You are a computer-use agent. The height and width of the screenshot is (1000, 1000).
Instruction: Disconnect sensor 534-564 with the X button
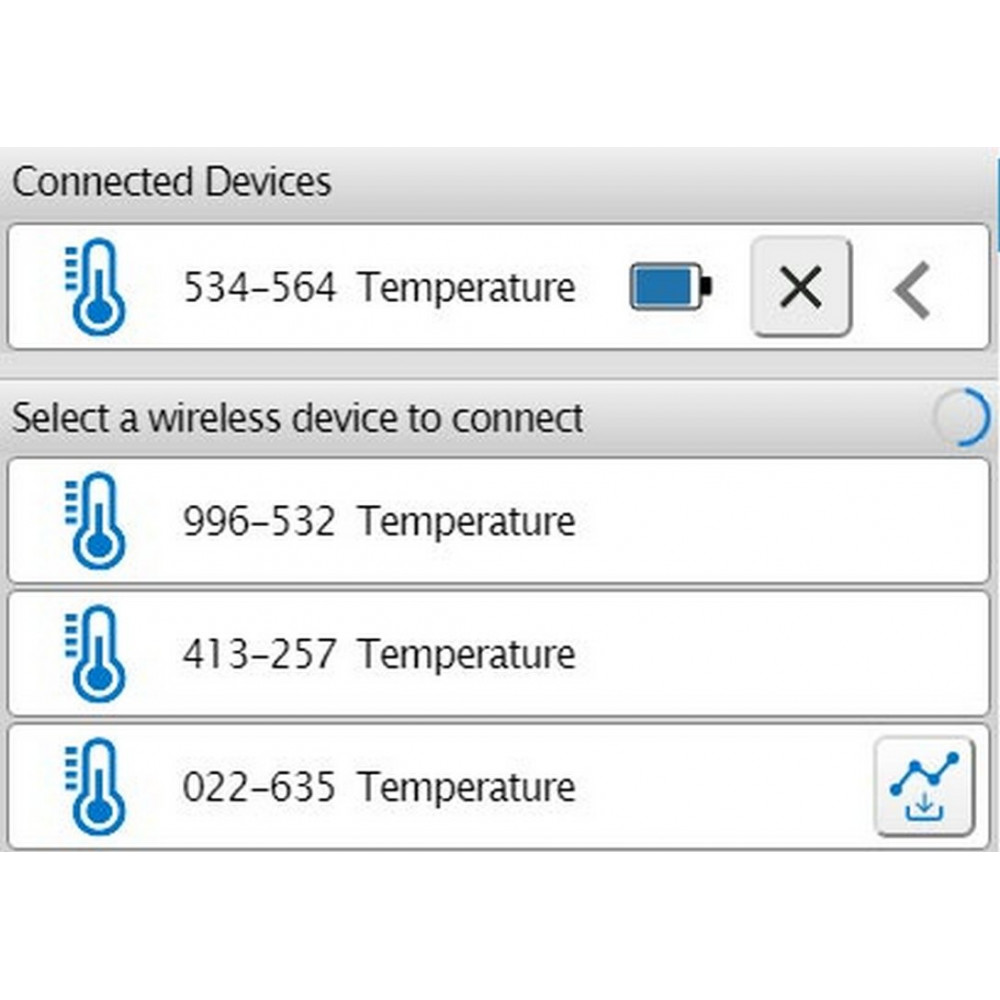pyautogui.click(x=800, y=288)
